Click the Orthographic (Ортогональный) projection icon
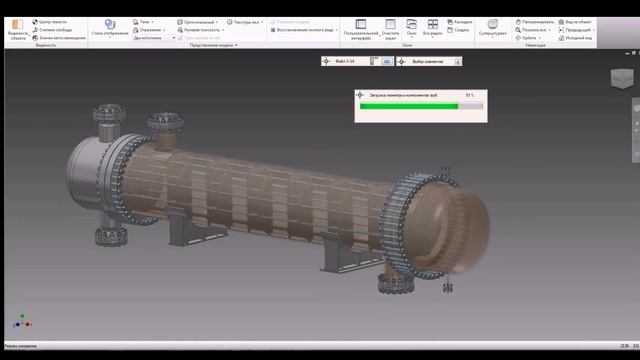 180,22
